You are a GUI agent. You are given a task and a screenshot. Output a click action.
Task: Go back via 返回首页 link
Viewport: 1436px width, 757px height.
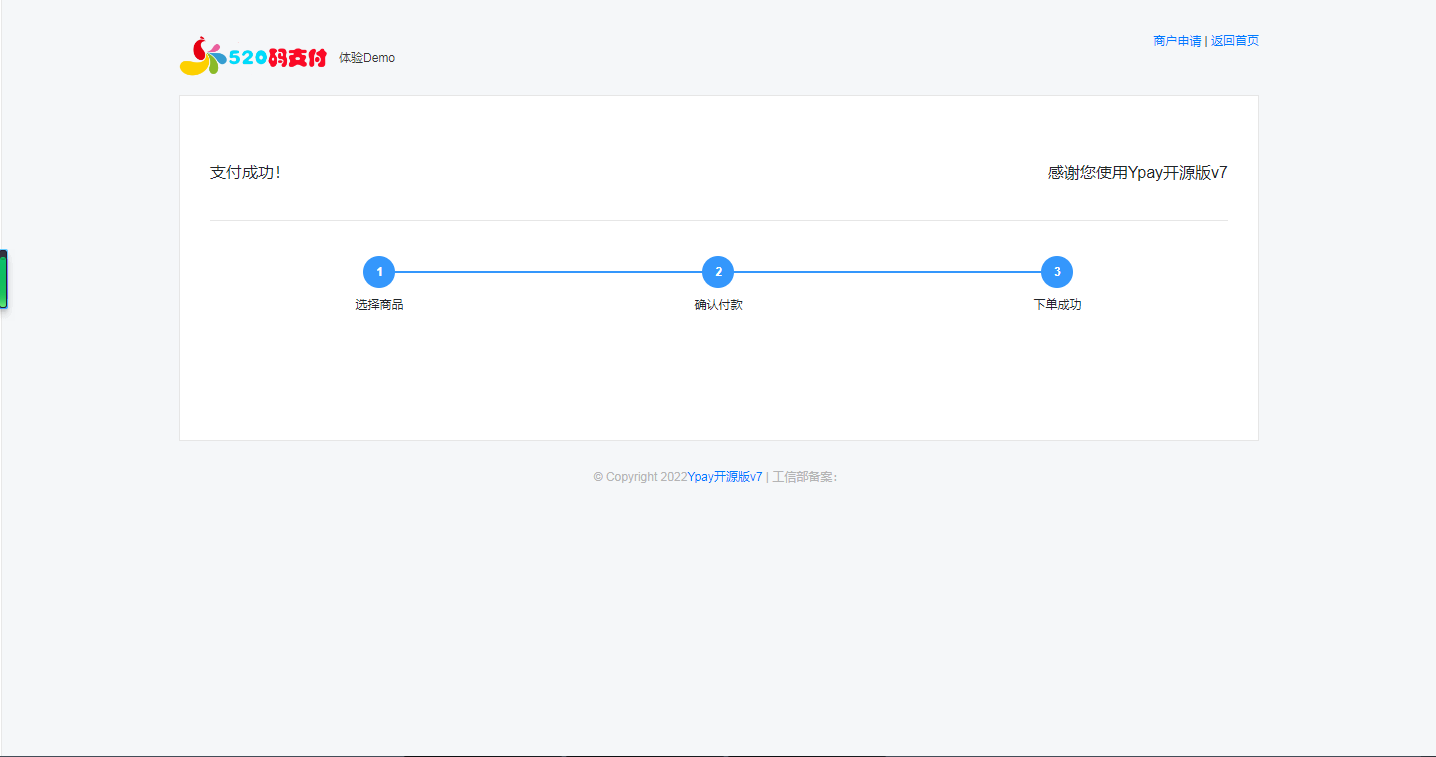tap(1235, 41)
